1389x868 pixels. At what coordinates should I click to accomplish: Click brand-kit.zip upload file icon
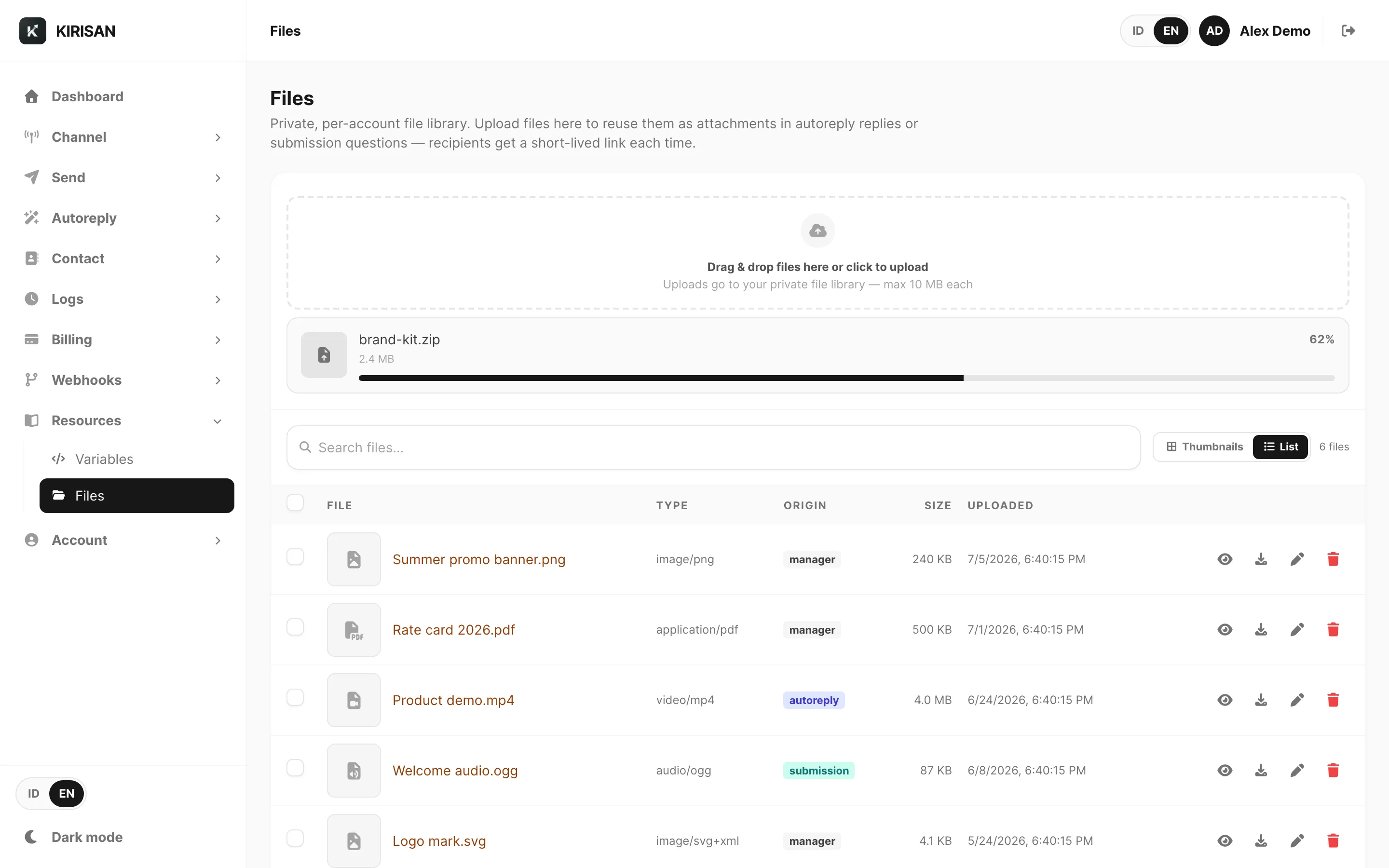tap(324, 355)
